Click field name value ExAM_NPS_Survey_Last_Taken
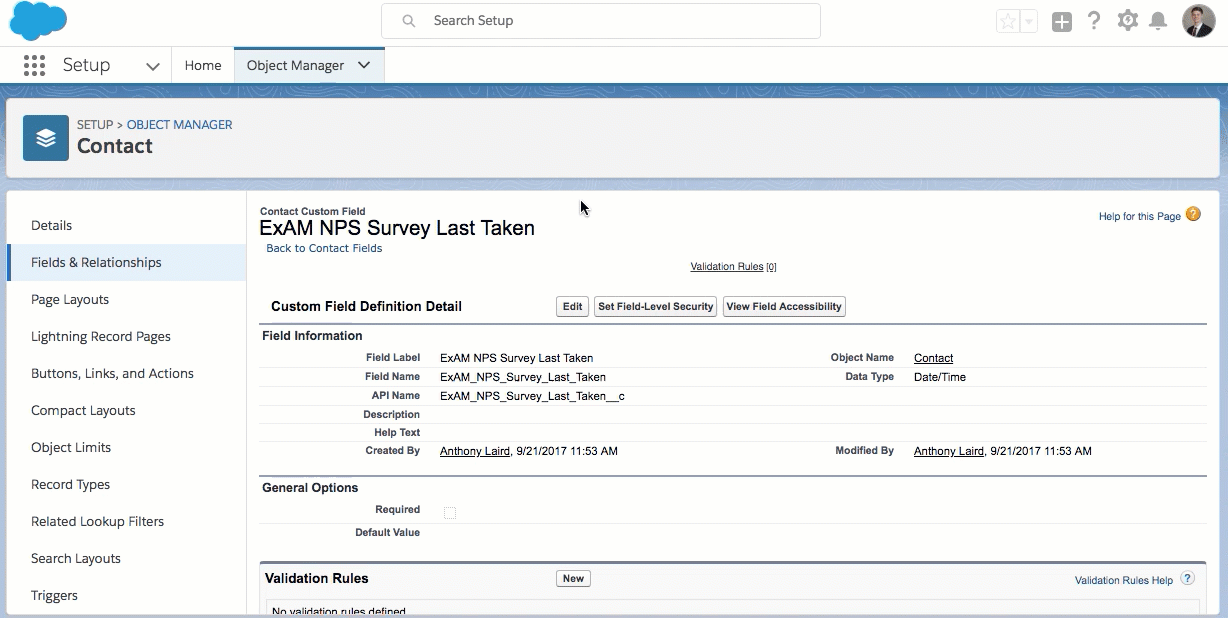 point(523,377)
